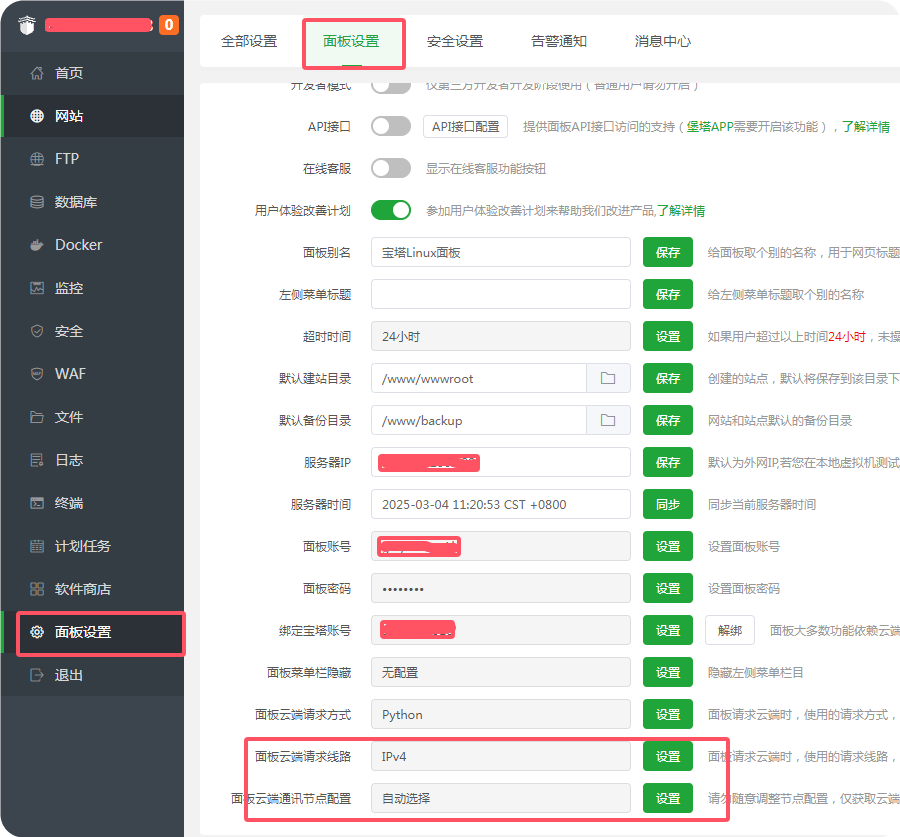The height and width of the screenshot is (837, 900).
Task: Save the 面板别名 value
Action: pos(668,252)
